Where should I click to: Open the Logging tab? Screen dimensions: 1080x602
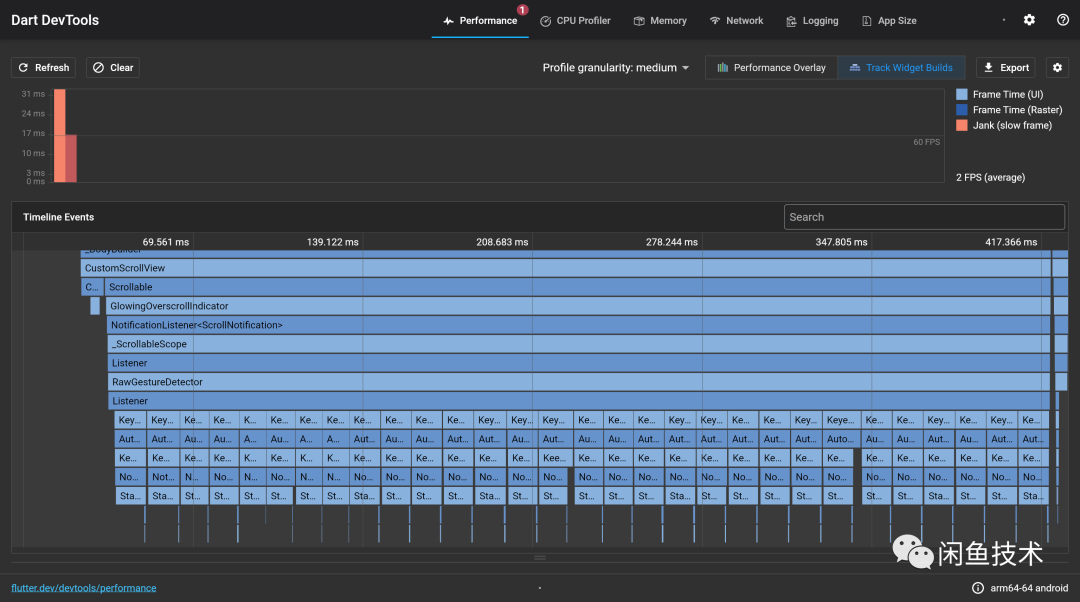click(812, 20)
